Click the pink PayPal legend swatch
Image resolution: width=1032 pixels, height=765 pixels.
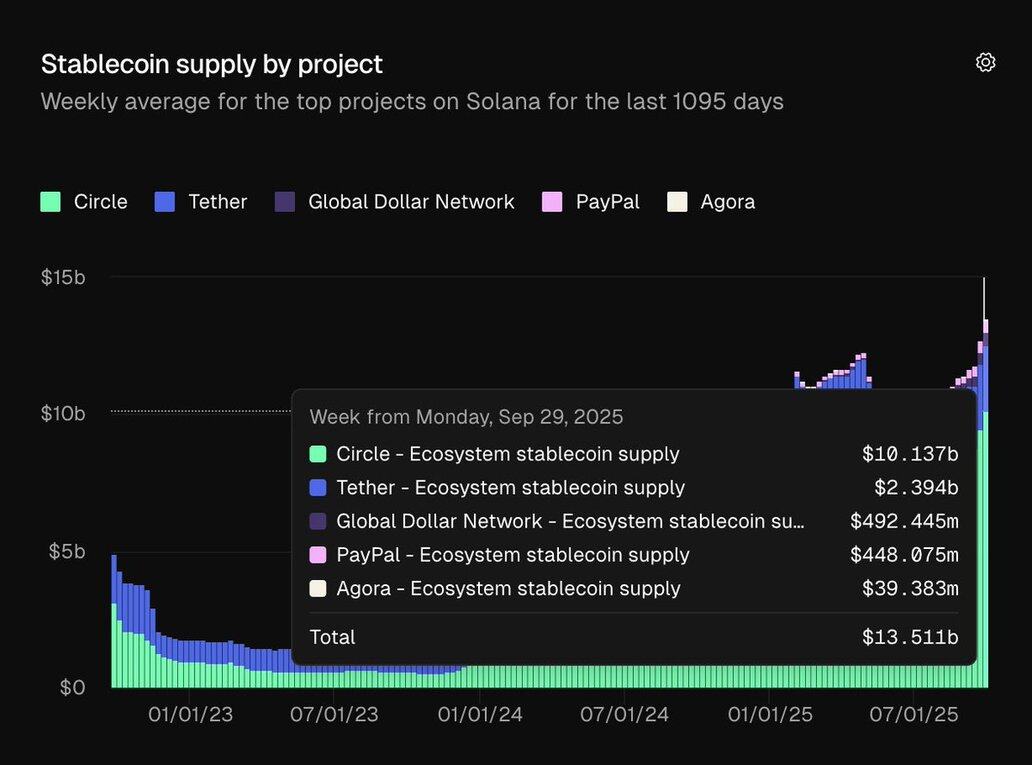552,202
